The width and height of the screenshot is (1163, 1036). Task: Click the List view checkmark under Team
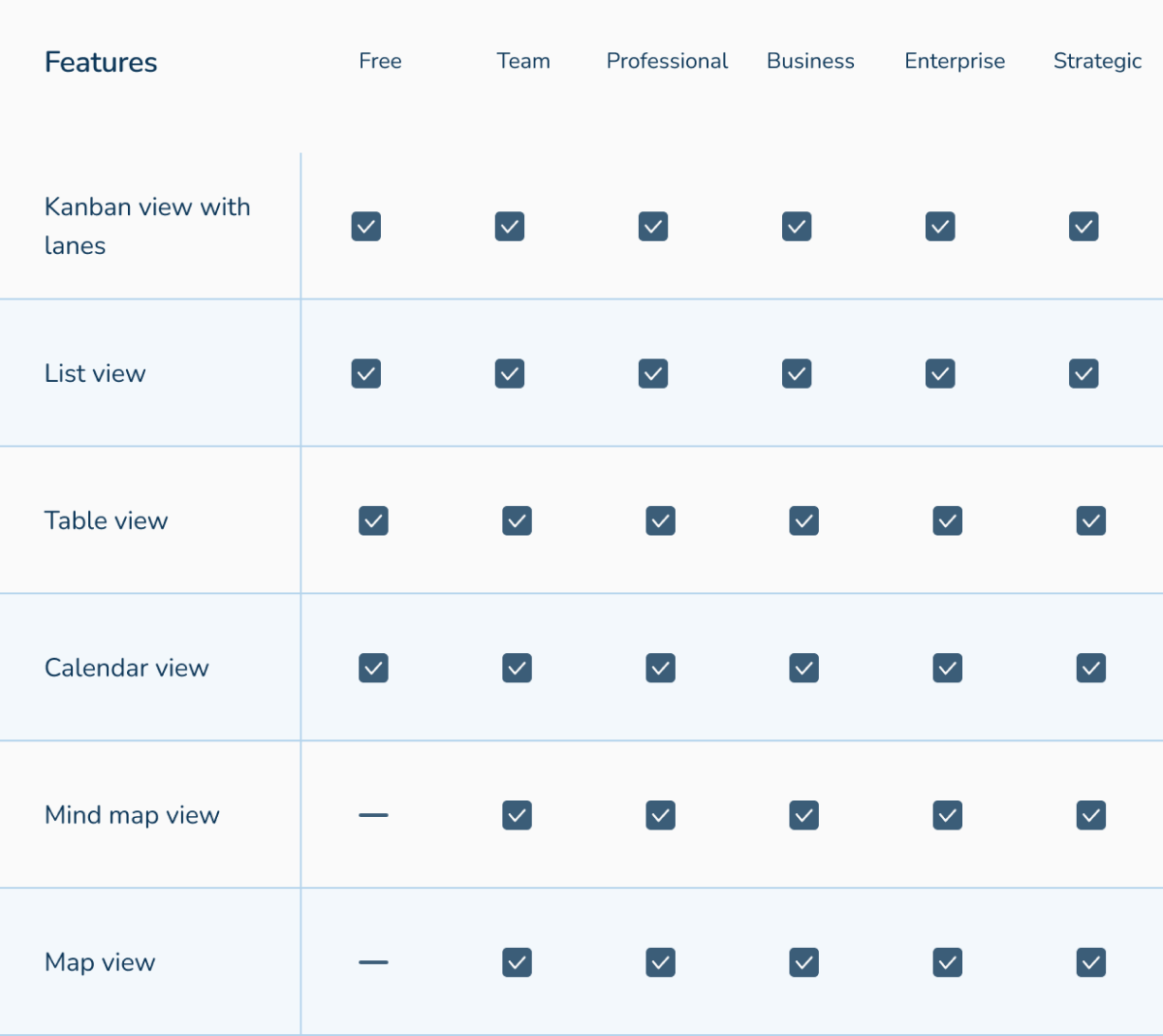(x=509, y=374)
